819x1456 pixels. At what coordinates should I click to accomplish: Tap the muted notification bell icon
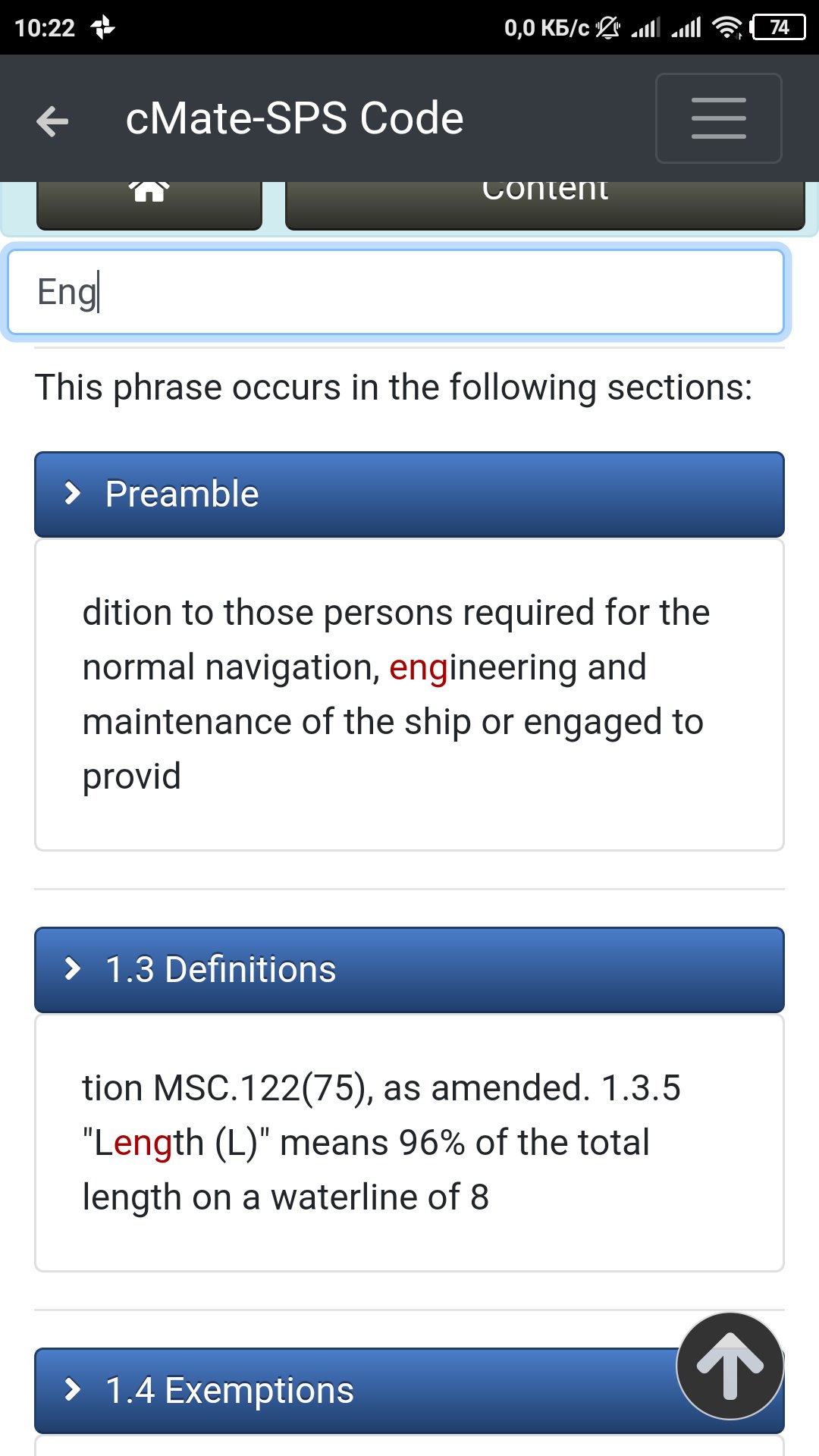coord(607,28)
